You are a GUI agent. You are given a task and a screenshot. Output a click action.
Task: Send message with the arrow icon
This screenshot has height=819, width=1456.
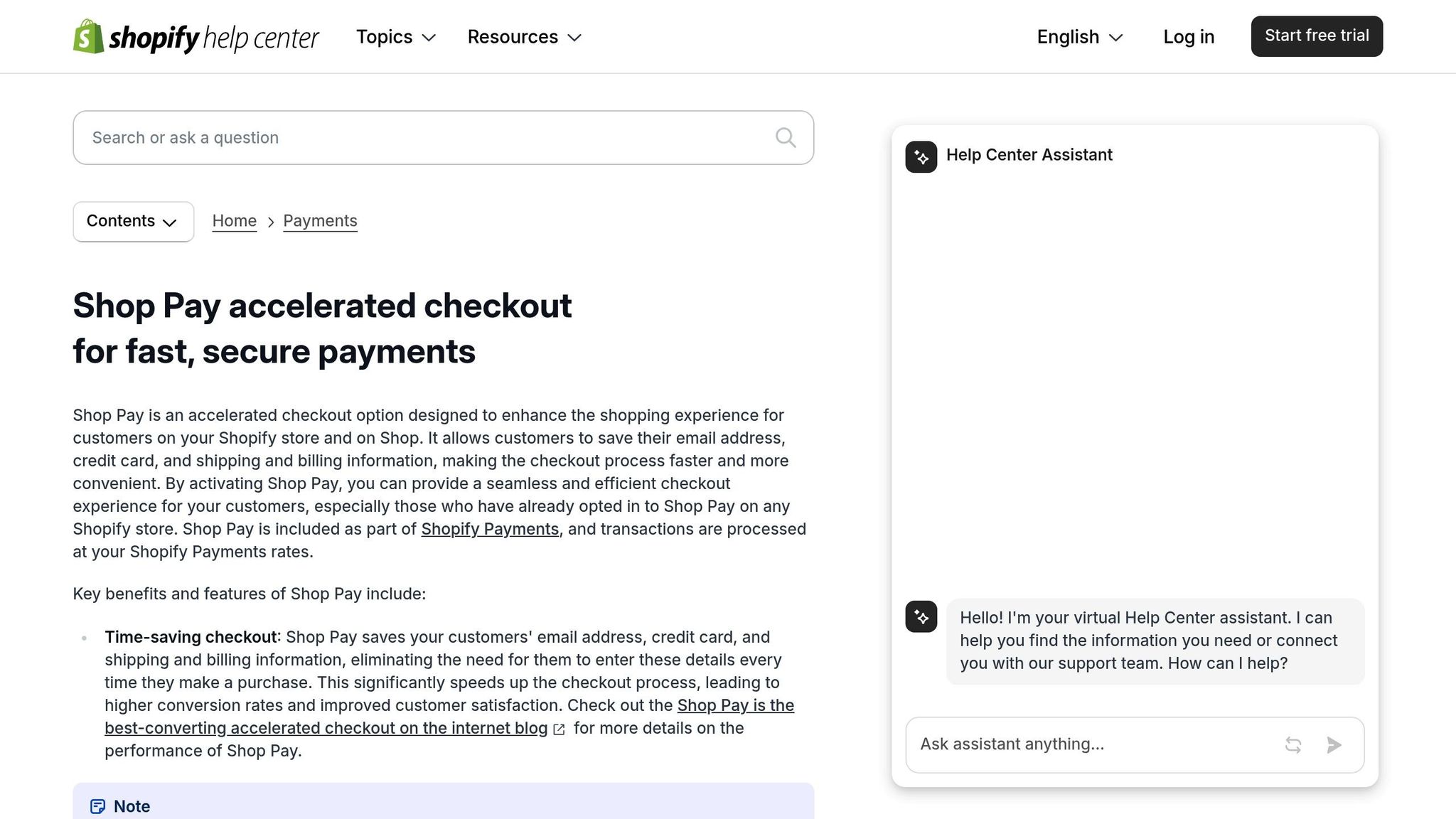coord(1334,744)
